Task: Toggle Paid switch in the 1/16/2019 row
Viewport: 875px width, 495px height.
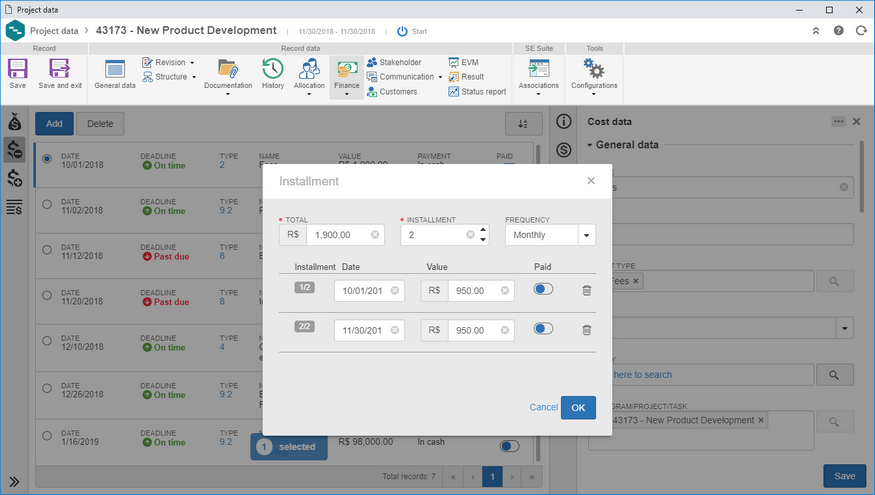Action: 509,446
